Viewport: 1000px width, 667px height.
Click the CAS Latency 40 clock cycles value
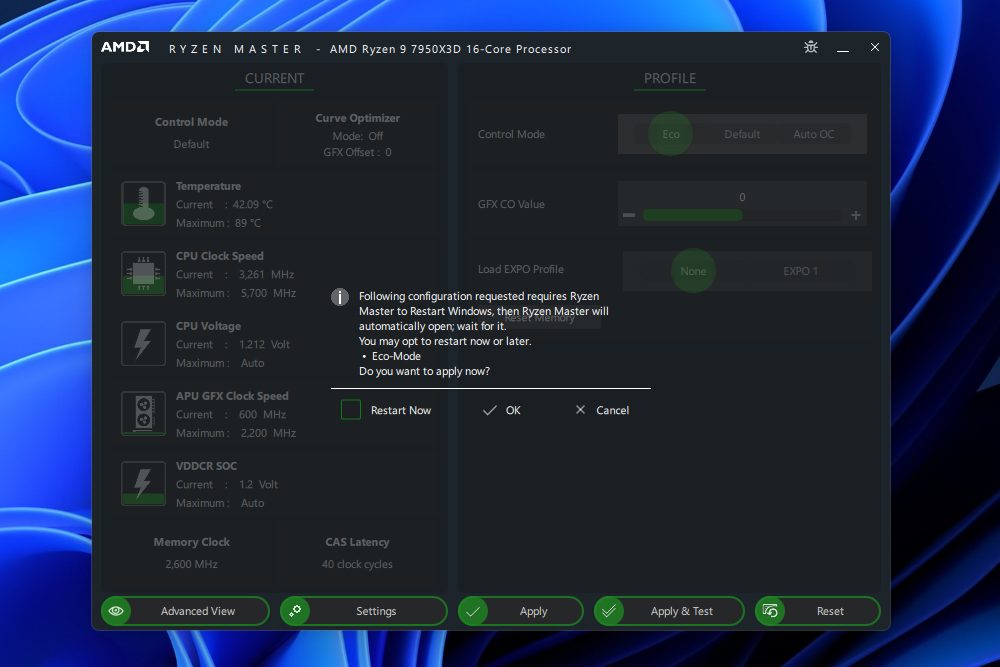(x=357, y=564)
